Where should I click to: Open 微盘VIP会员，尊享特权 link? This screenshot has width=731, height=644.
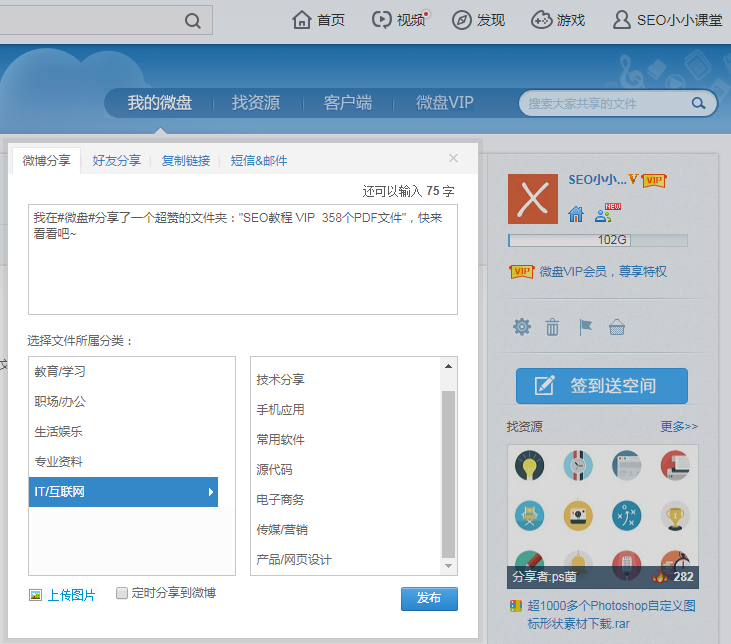(603, 271)
